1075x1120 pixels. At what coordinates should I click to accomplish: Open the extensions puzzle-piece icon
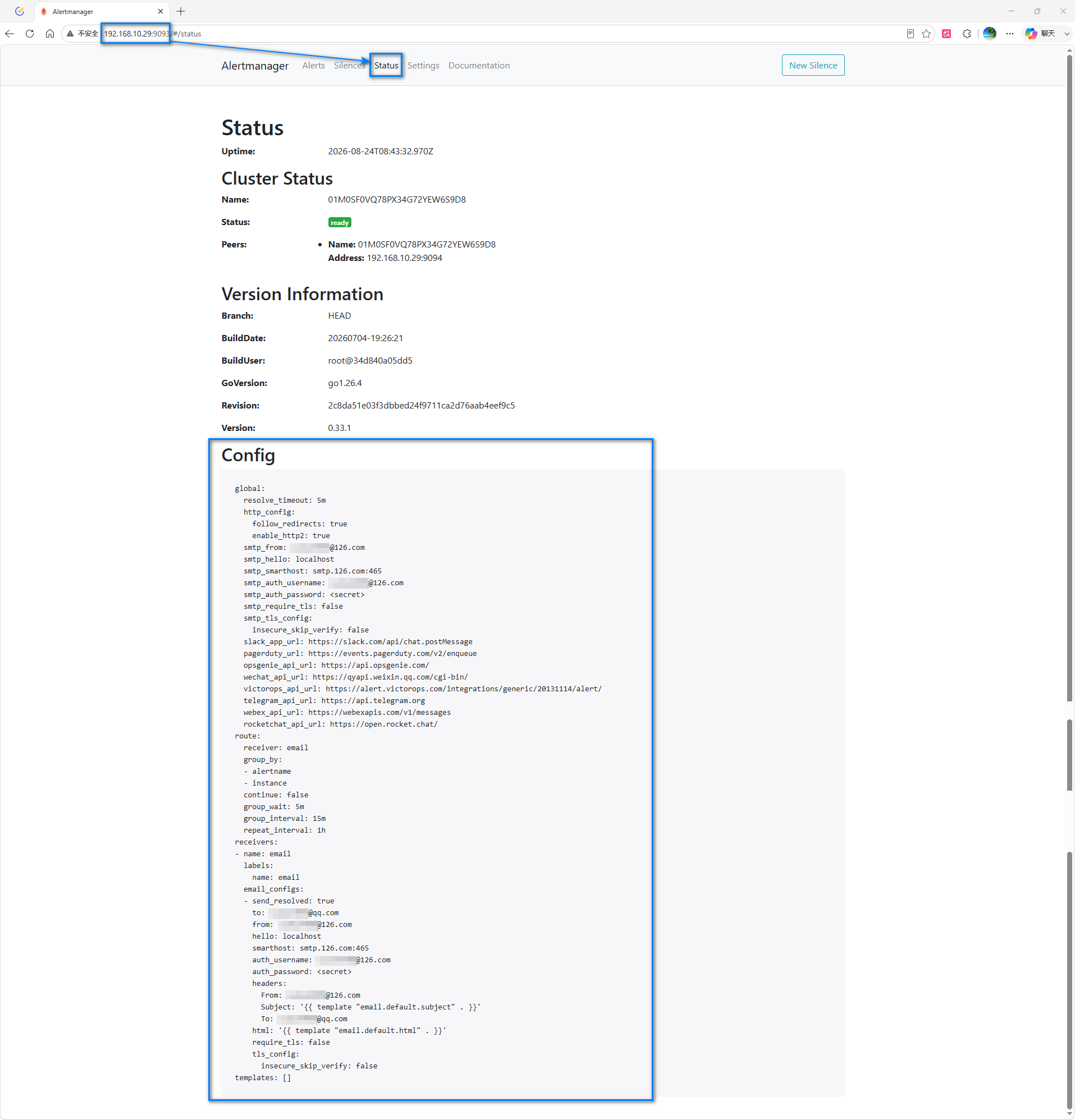pyautogui.click(x=967, y=34)
